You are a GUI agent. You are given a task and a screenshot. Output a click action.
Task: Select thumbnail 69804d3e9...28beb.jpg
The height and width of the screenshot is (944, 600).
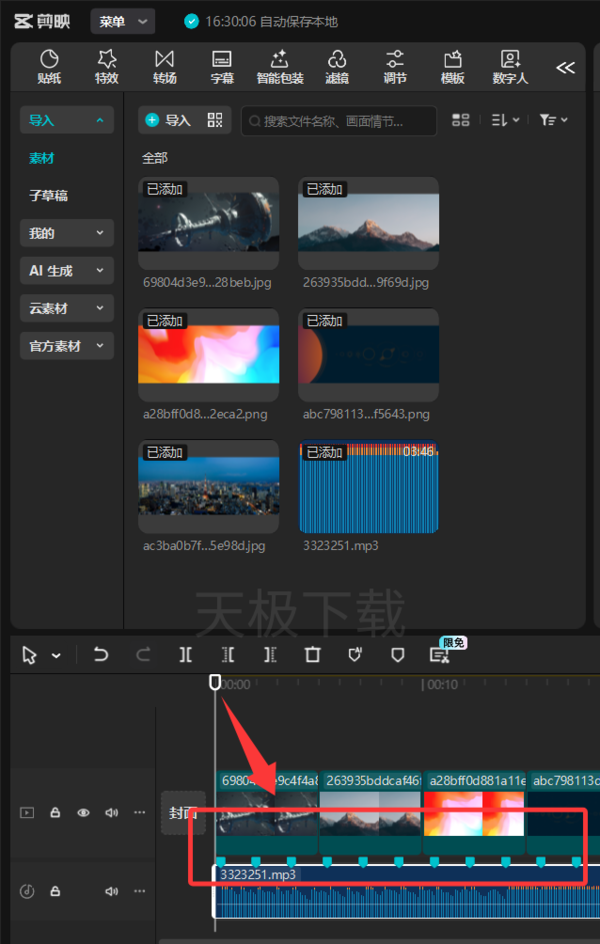[x=208, y=223]
